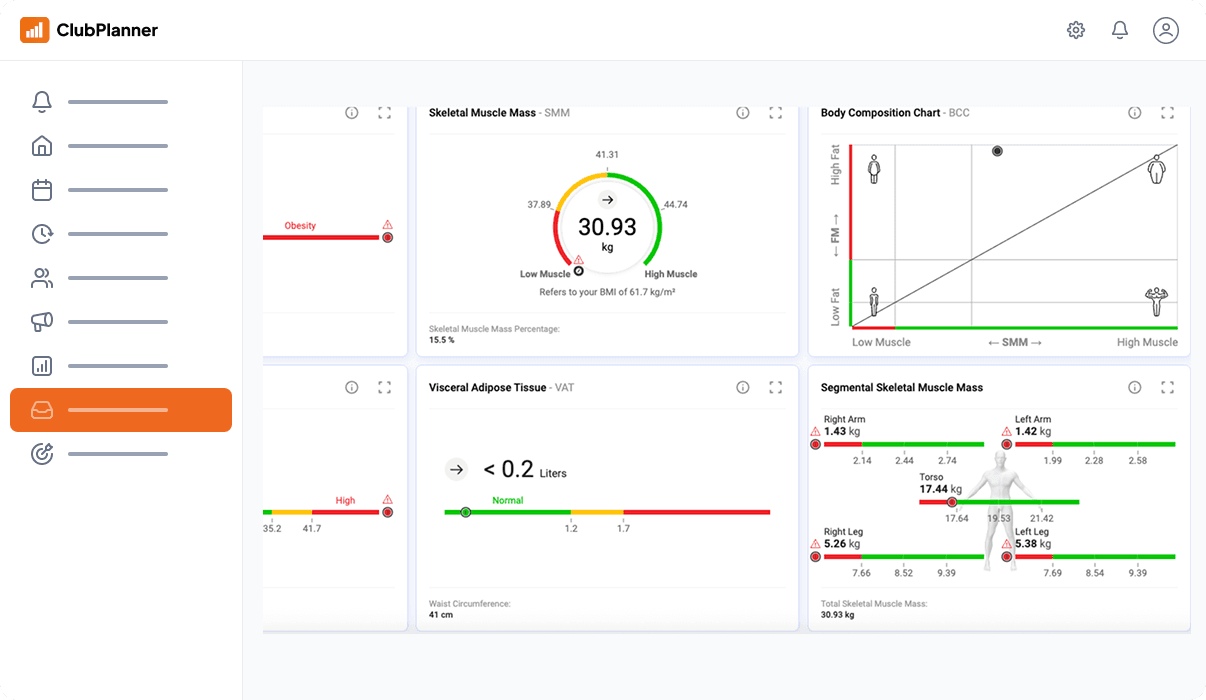1206x700 pixels.
Task: Click the data point in Body Composition Chart
Action: point(997,151)
